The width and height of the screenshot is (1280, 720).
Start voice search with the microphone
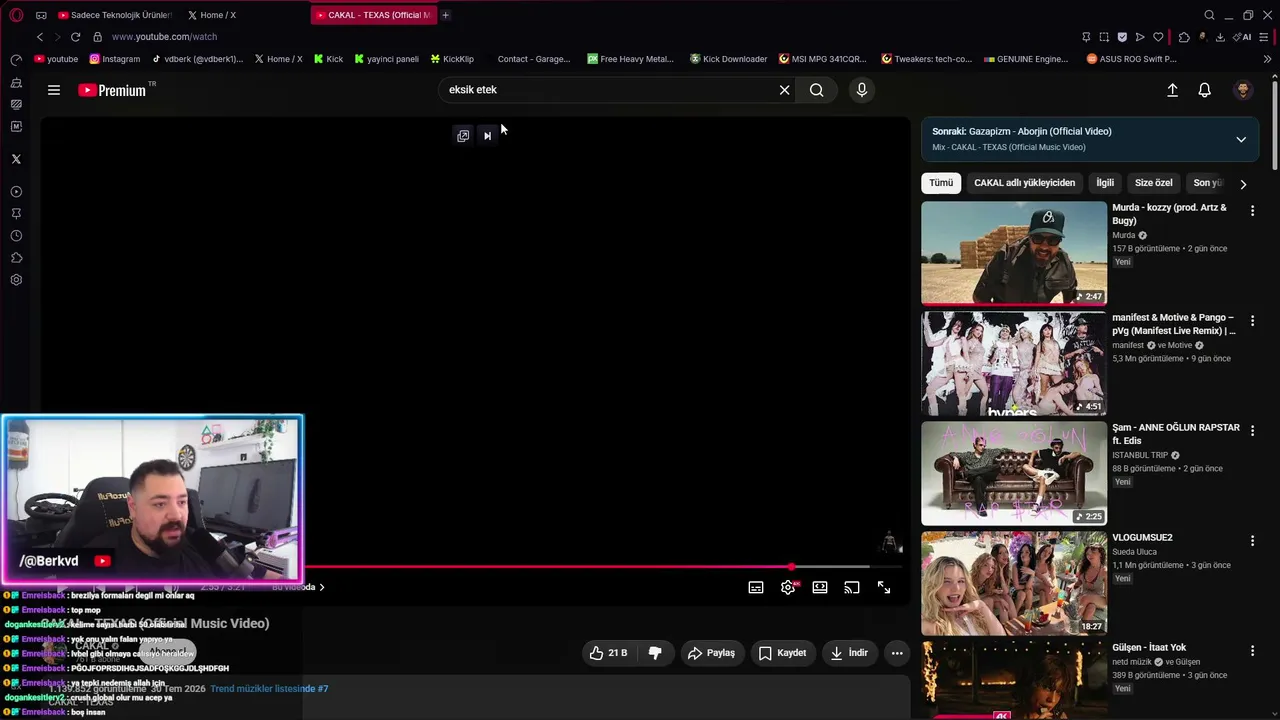point(862,90)
